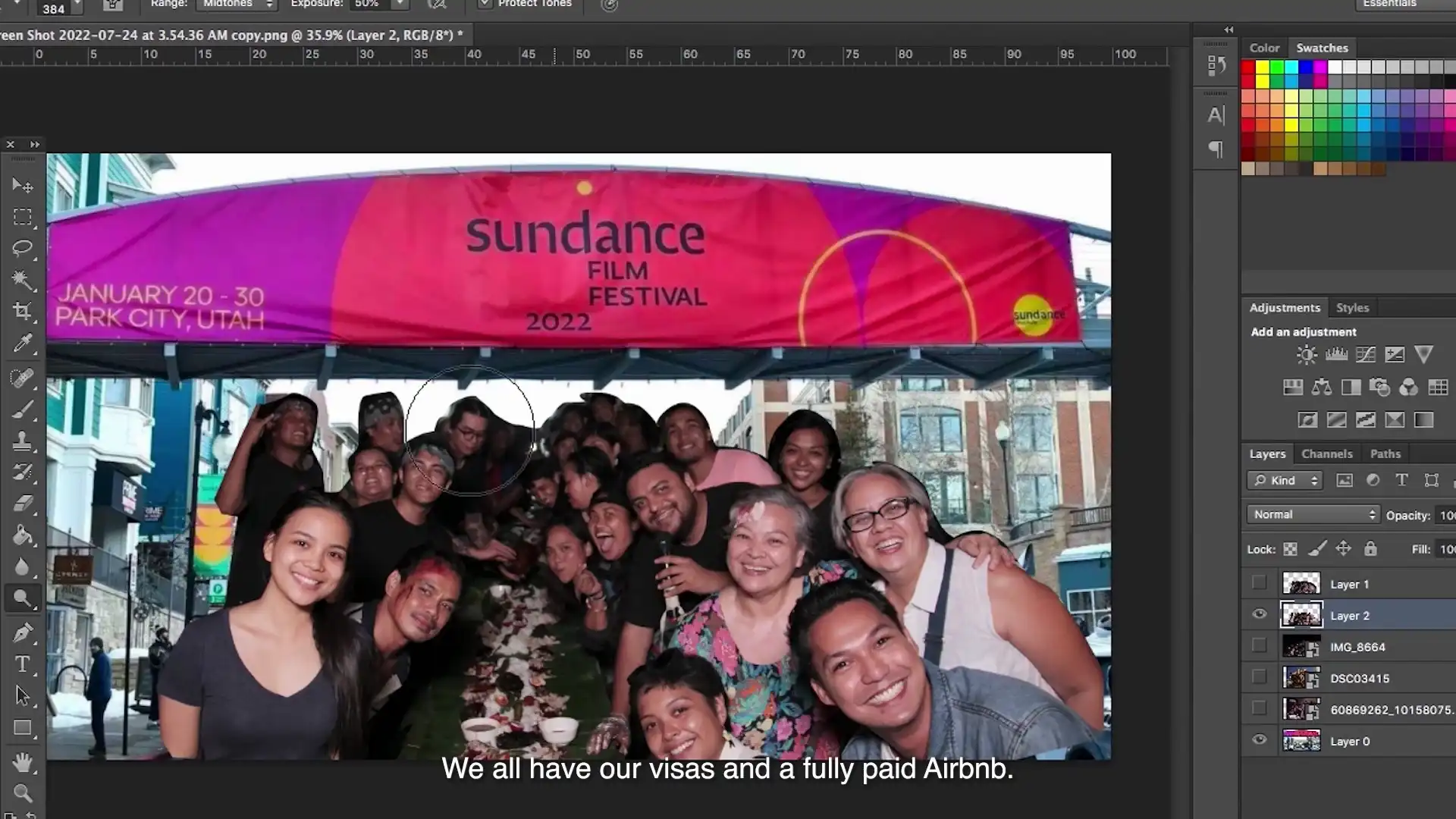The width and height of the screenshot is (1456, 819).
Task: Switch to the Channels tab
Action: tap(1326, 454)
